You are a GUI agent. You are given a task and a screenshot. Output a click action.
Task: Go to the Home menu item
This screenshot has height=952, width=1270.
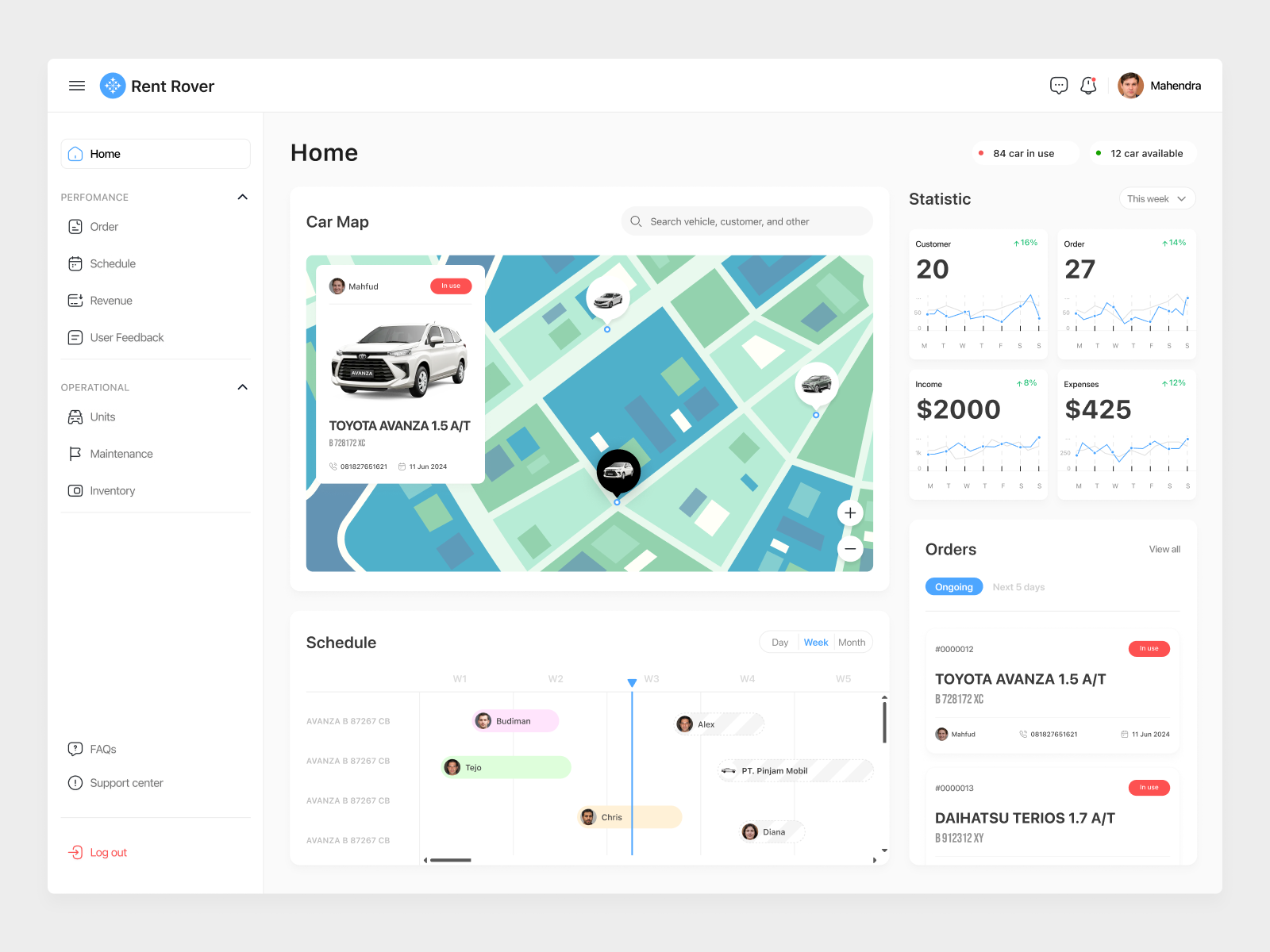coord(106,153)
